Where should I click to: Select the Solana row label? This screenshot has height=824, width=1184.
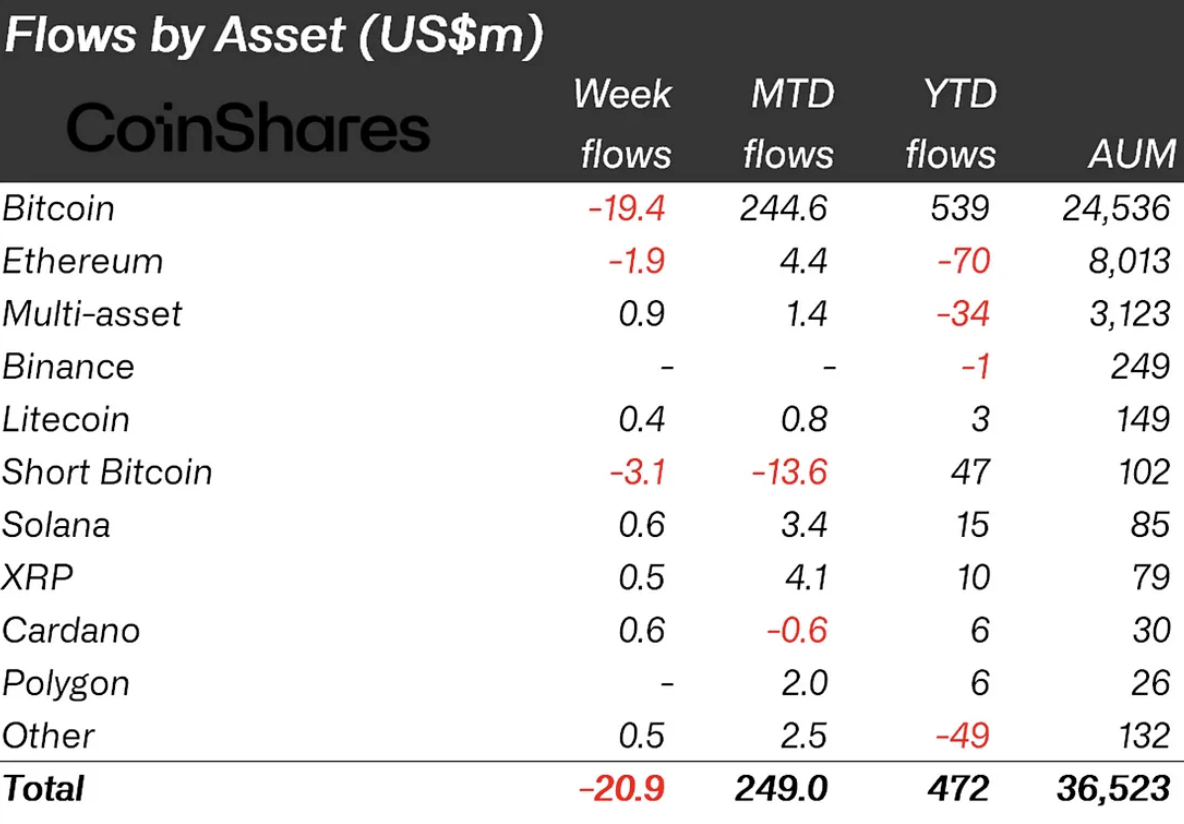[x=56, y=525]
